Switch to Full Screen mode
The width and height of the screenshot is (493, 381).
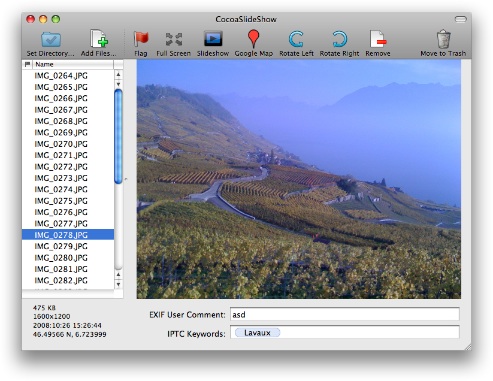click(x=173, y=39)
